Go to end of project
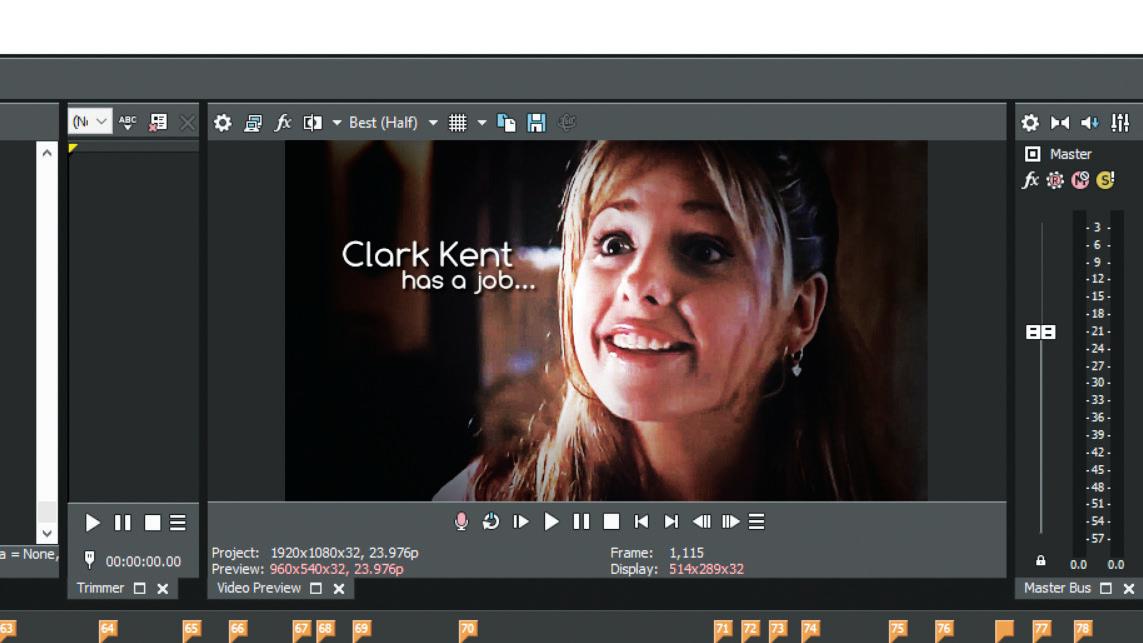The width and height of the screenshot is (1143, 643). [671, 521]
